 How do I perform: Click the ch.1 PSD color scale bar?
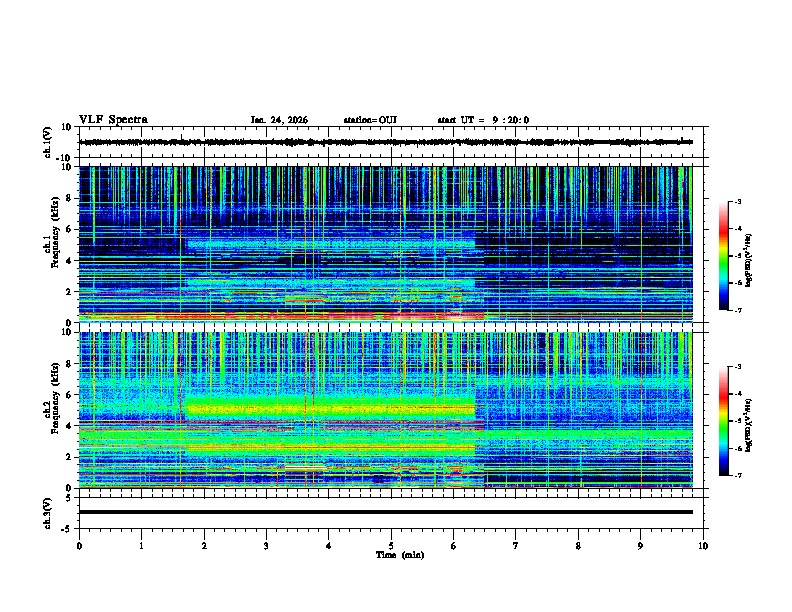[x=723, y=256]
